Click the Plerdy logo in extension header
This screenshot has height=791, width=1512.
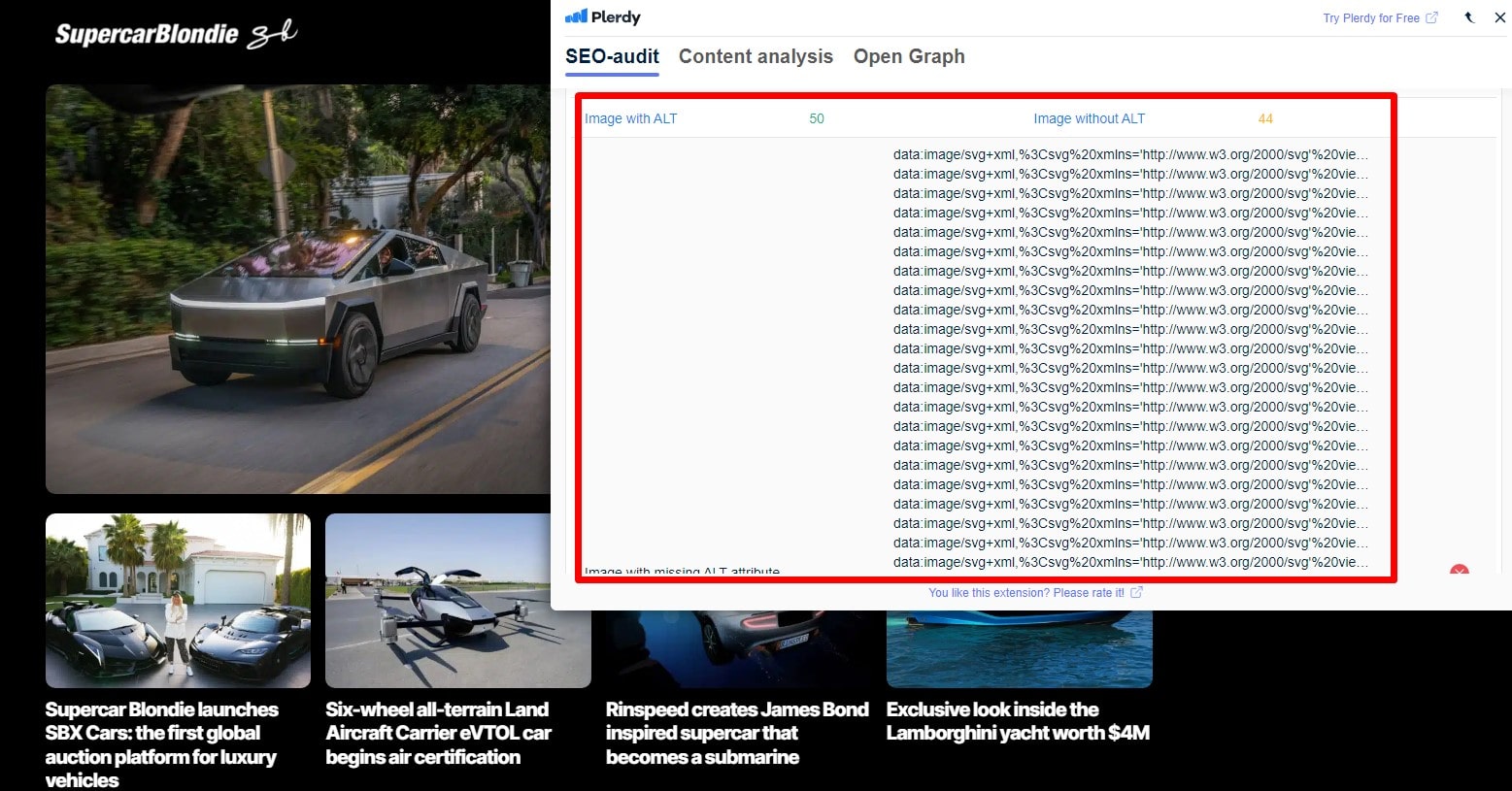pos(603,17)
